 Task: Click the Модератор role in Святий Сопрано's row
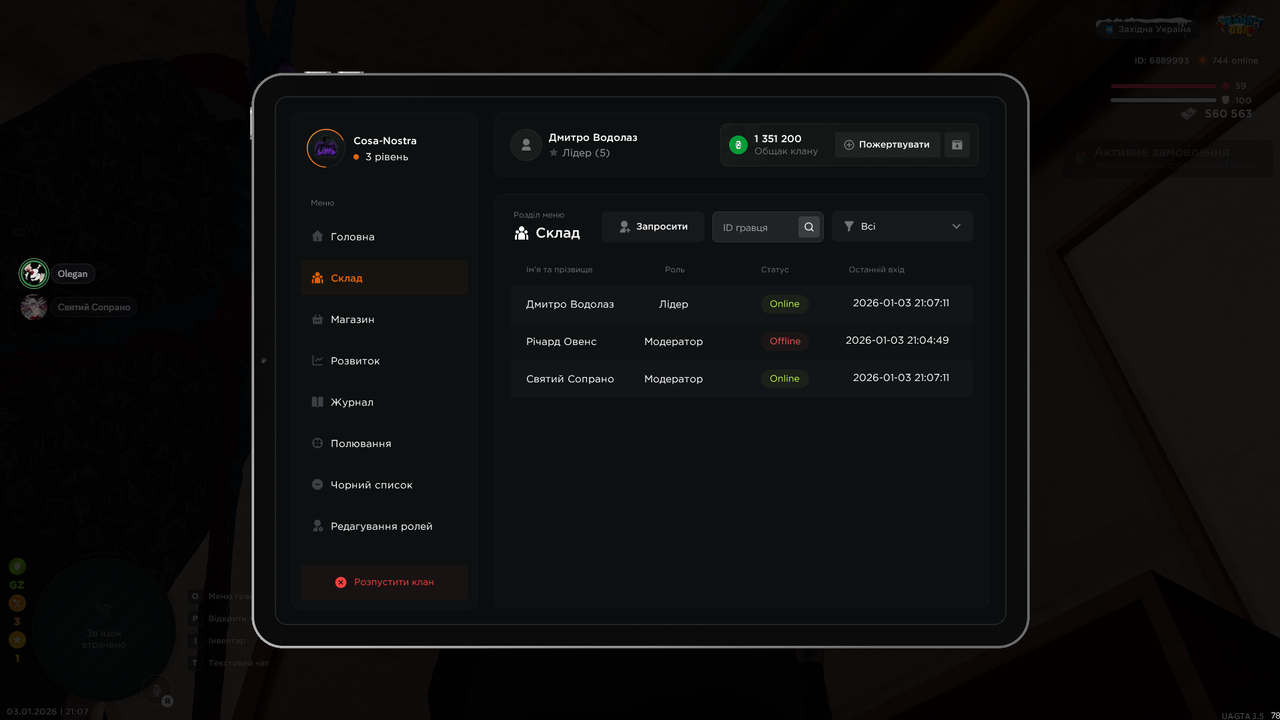[x=674, y=379]
